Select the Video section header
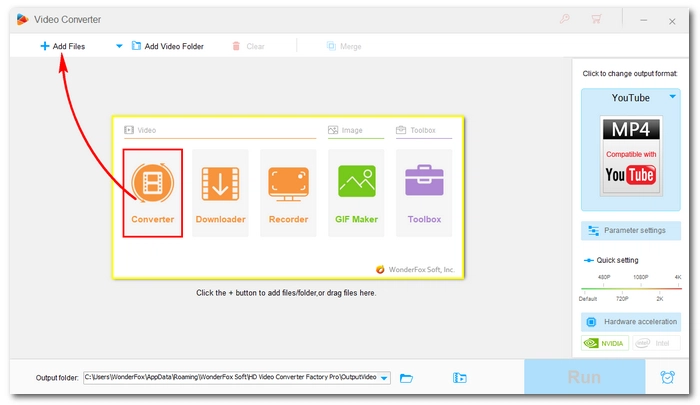 [140, 130]
